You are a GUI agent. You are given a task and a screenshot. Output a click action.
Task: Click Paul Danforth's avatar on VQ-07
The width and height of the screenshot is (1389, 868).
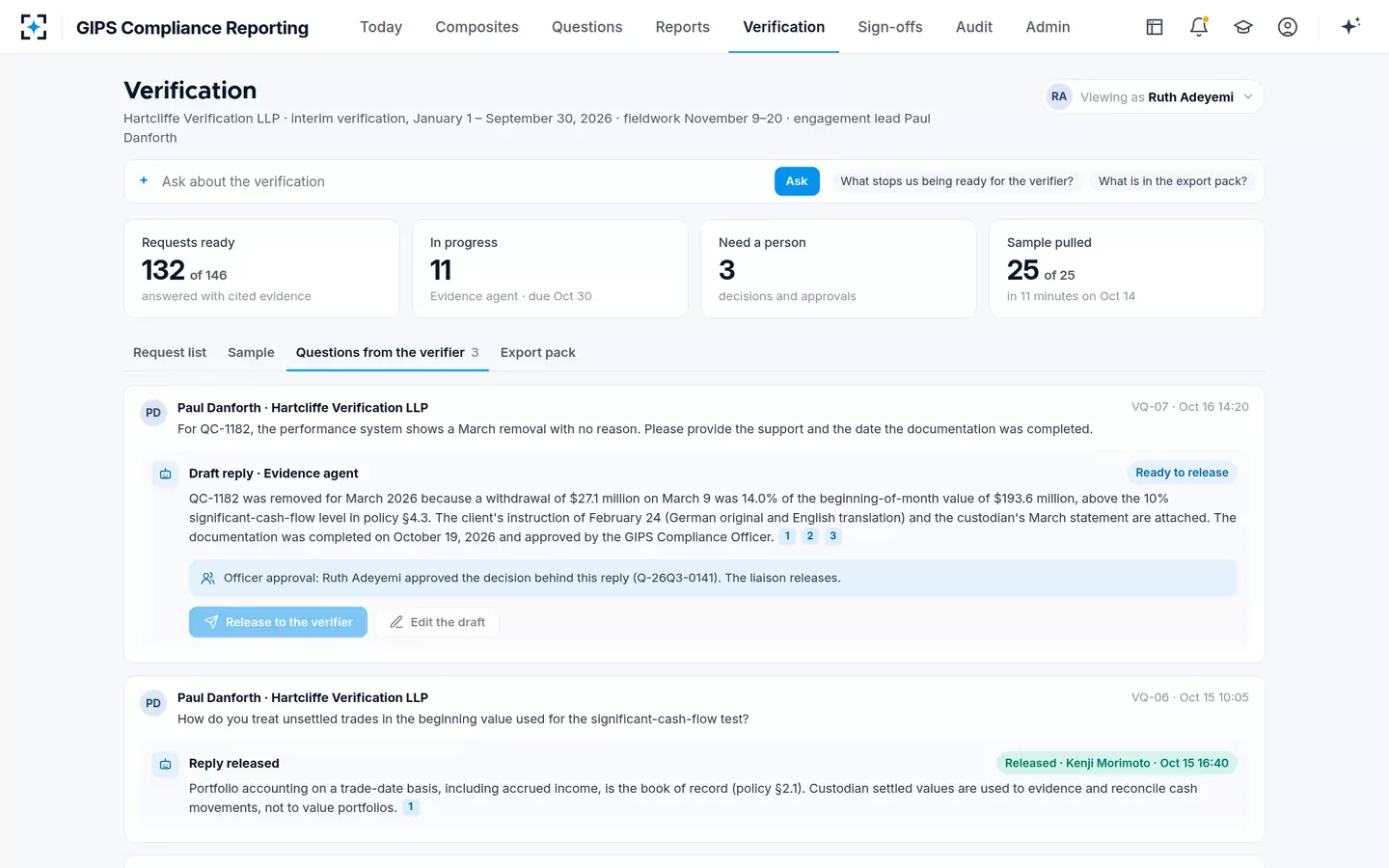[153, 413]
